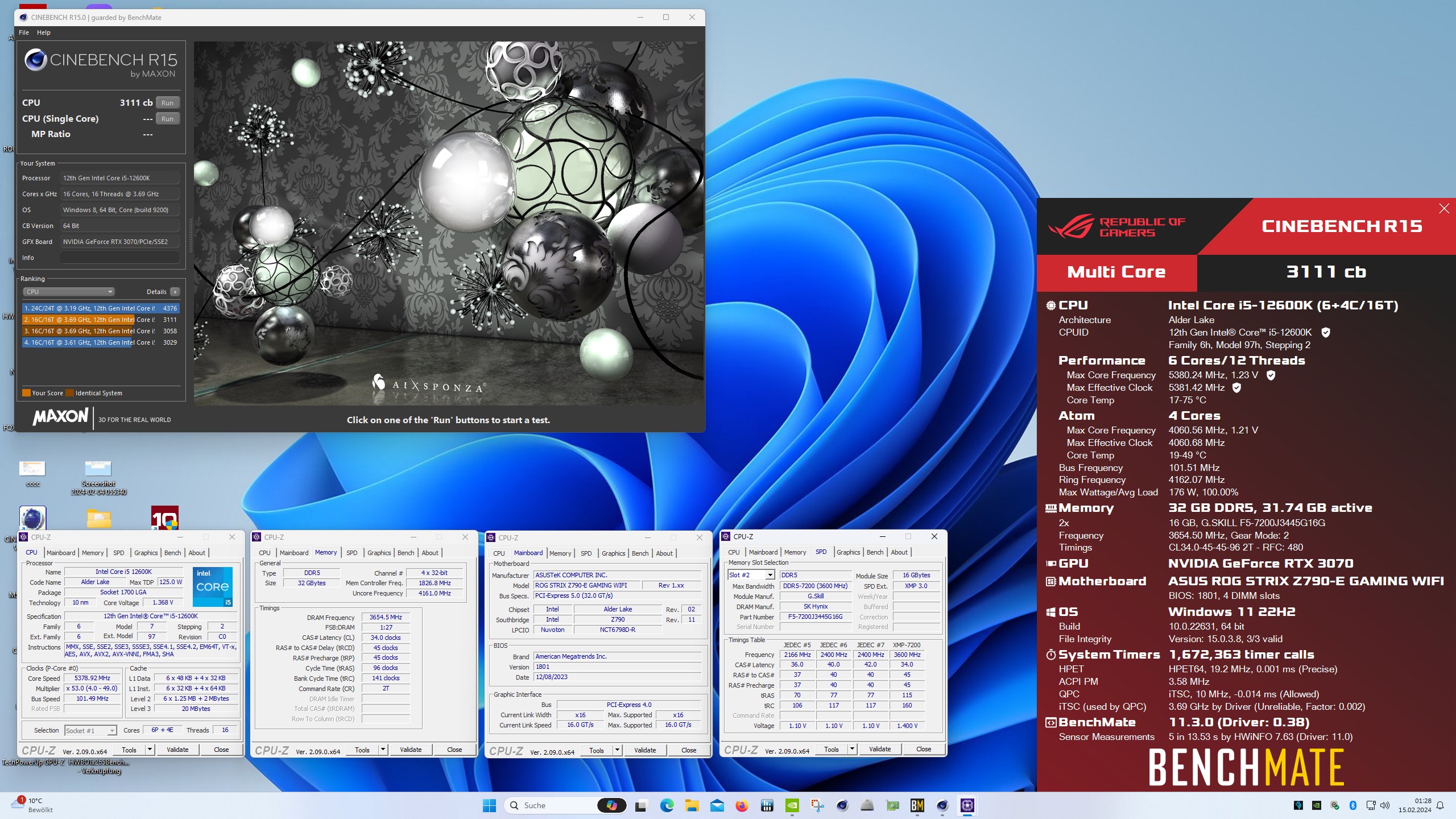Image resolution: width=1456 pixels, height=819 pixels.
Task: Open the GPU-Z taskbar icon
Action: (892, 805)
